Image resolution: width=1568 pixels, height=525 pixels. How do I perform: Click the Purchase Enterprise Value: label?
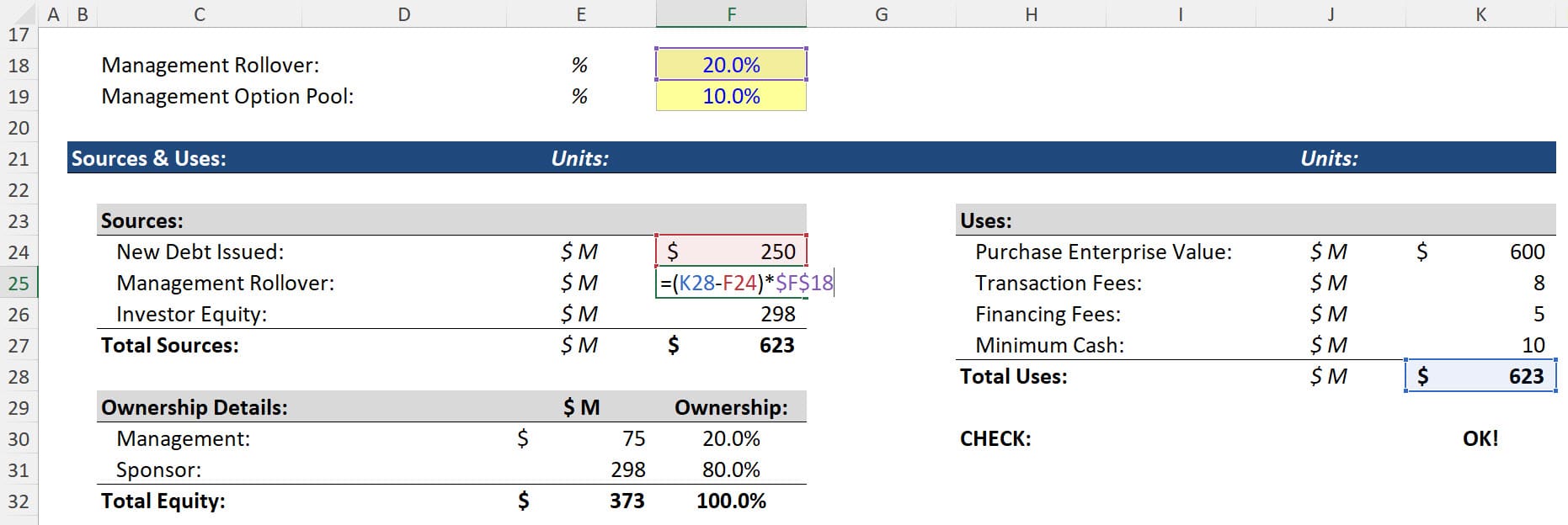[x=1104, y=252]
